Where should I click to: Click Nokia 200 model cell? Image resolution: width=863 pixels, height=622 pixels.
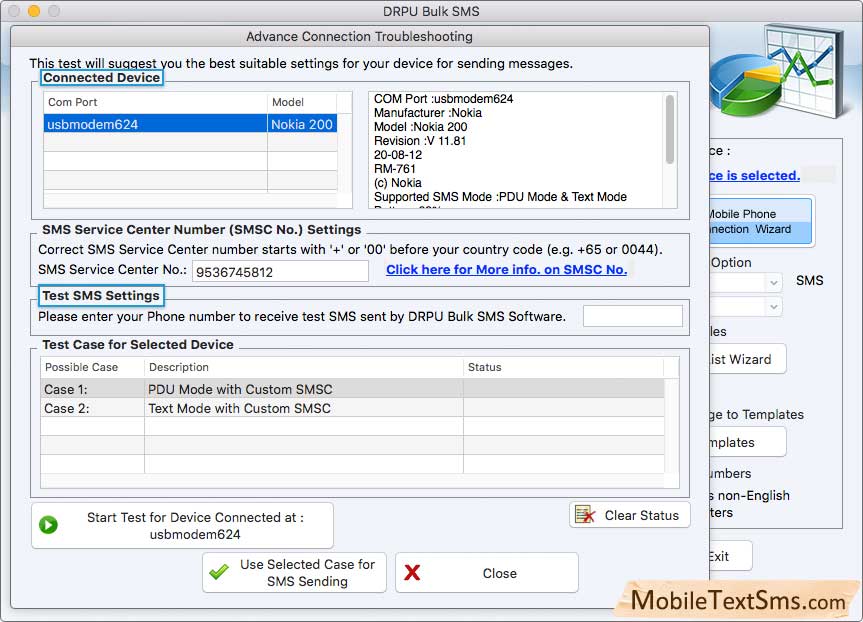tap(302, 124)
